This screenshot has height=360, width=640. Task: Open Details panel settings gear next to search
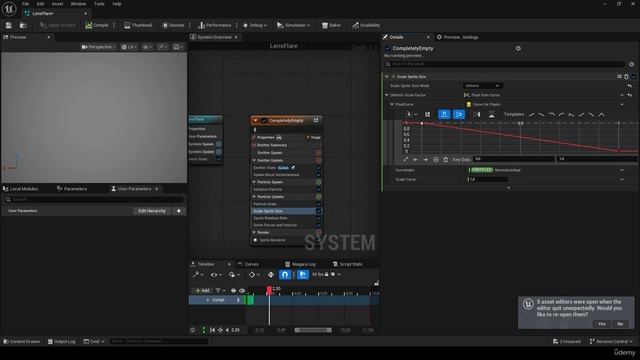631,64
